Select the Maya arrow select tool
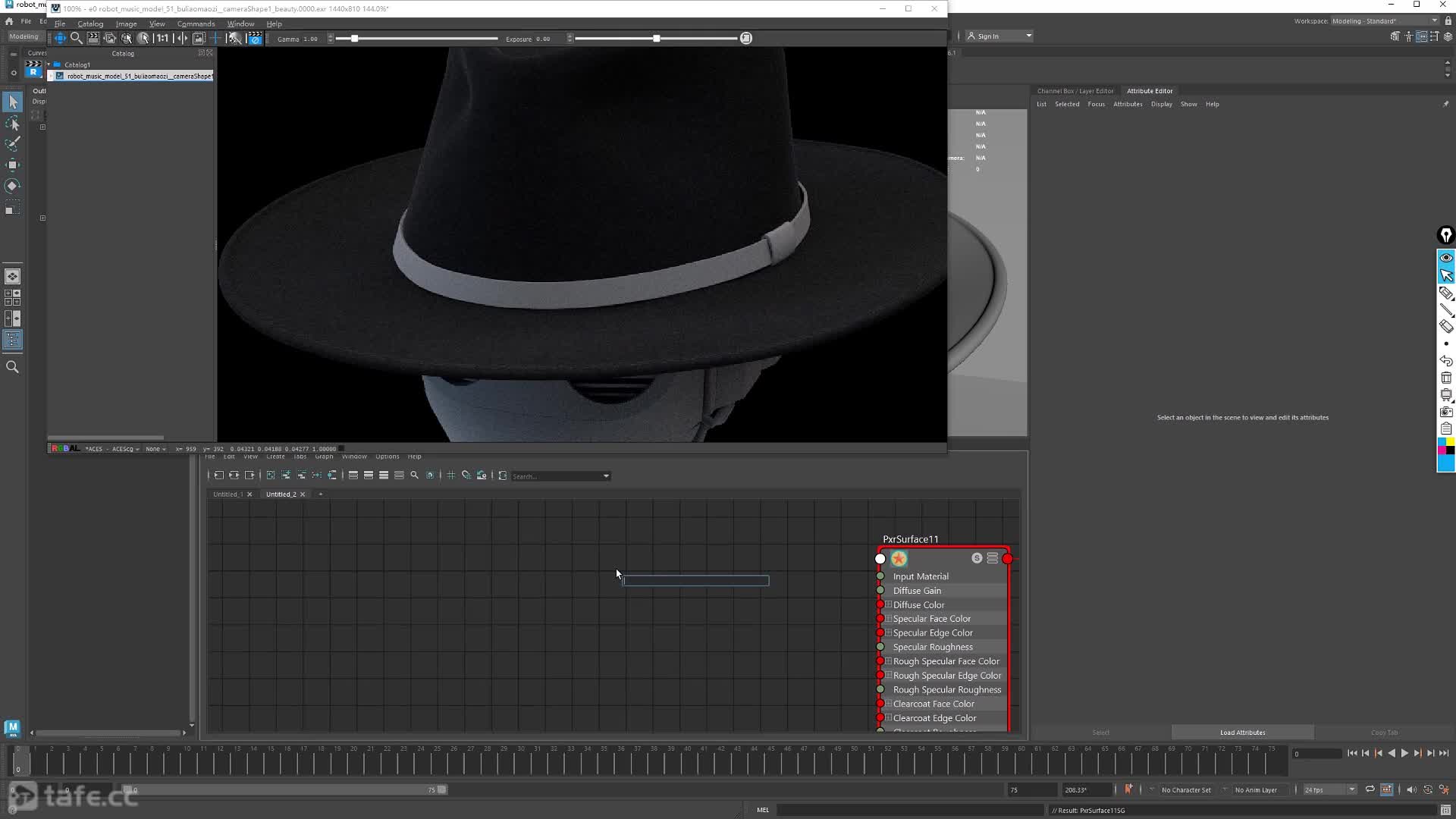Screen dimensions: 1456x819 point(13,102)
